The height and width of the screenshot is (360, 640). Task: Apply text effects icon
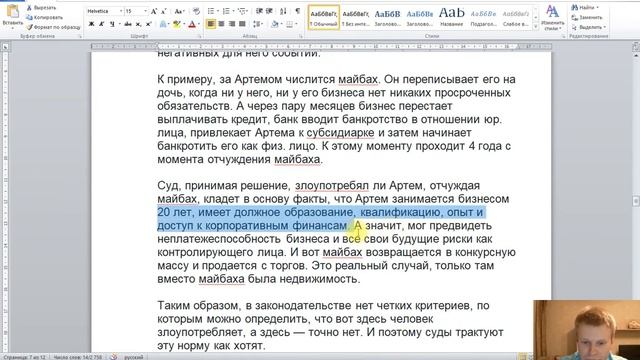coord(163,24)
